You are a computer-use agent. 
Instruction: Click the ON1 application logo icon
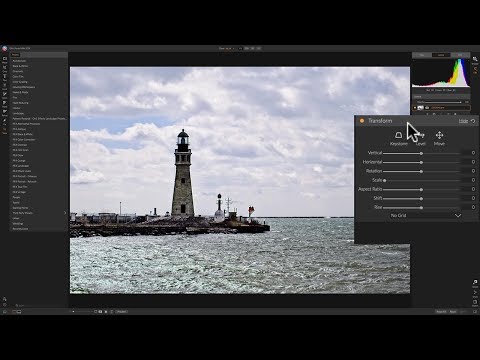5,49
